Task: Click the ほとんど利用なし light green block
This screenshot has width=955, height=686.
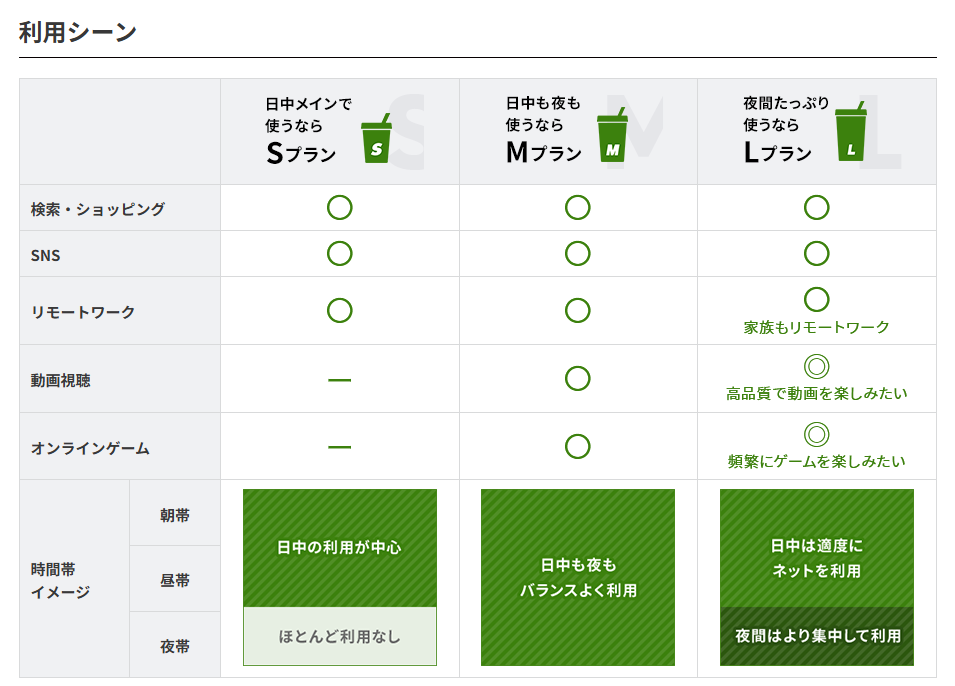Action: coord(340,636)
